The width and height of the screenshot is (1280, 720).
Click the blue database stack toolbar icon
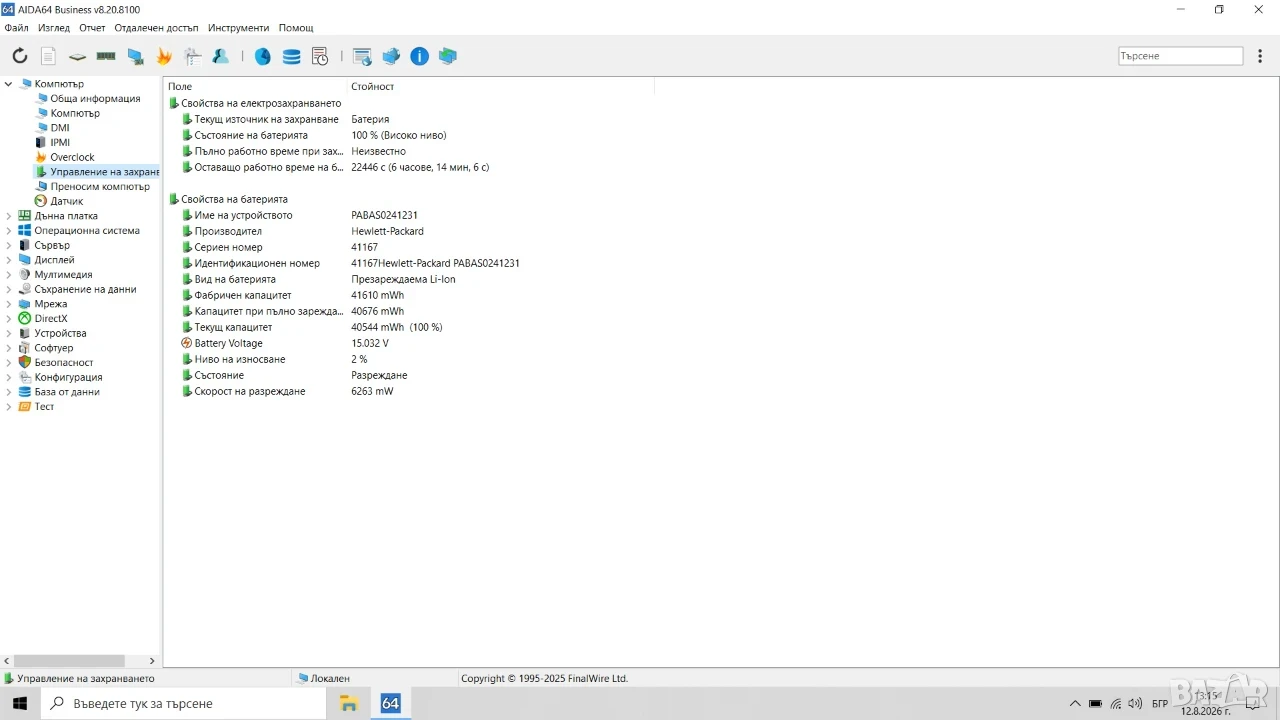pyautogui.click(x=291, y=56)
